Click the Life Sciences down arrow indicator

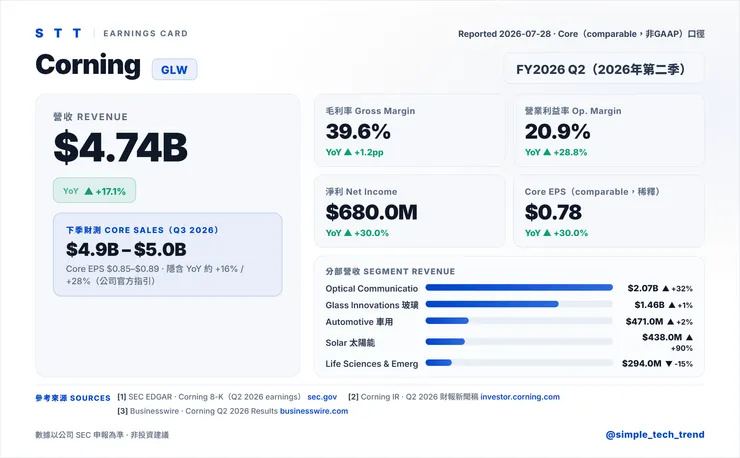[669, 364]
